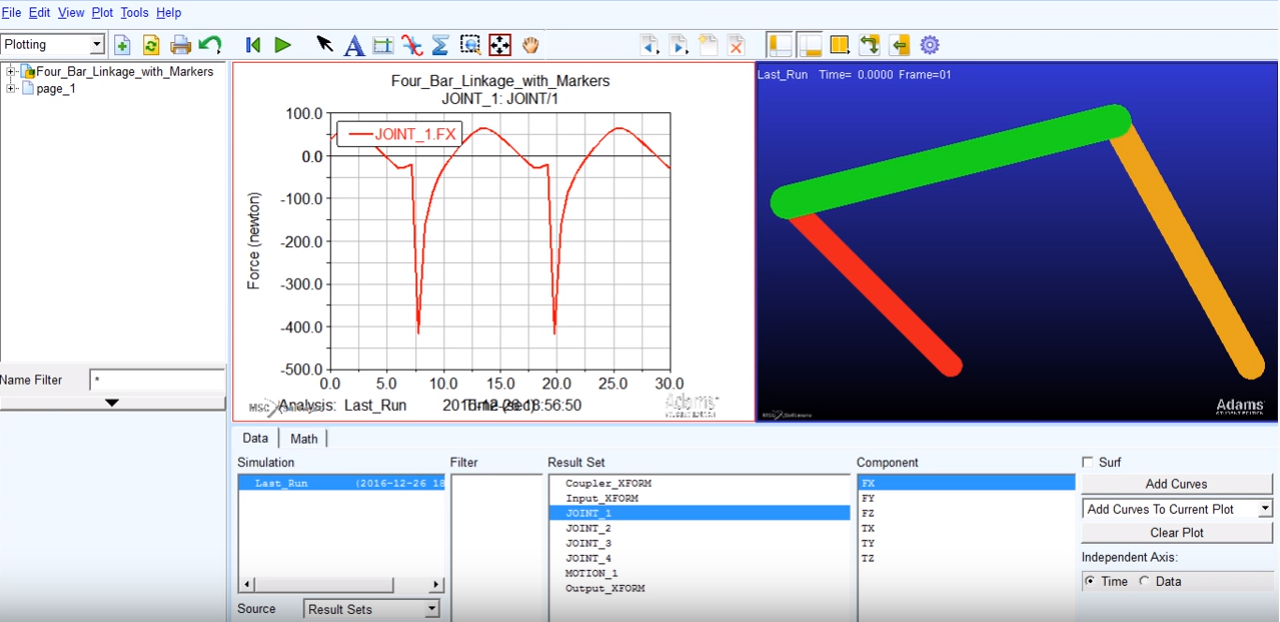
Task: Click the green undo arrow icon
Action: click(x=210, y=45)
